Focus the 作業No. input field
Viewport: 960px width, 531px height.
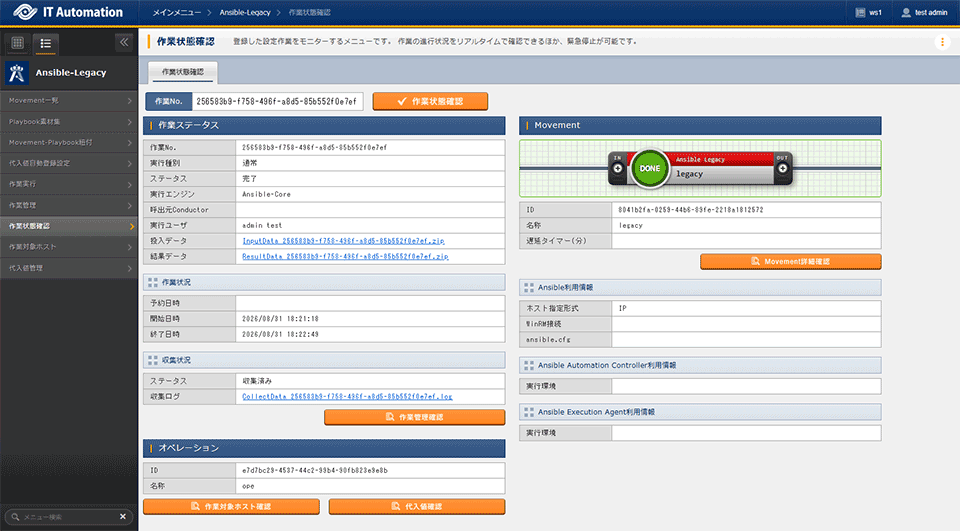pos(277,101)
